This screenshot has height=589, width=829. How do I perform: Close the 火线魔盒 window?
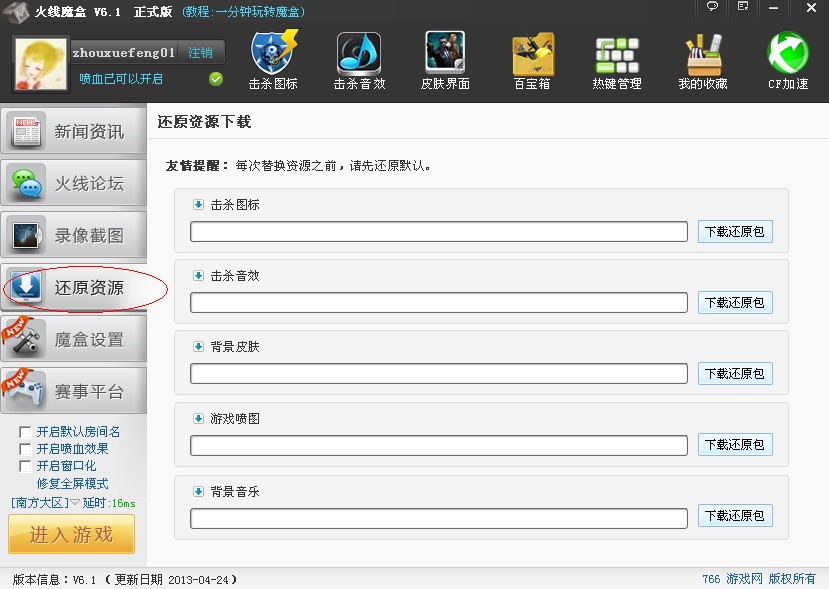pyautogui.click(x=811, y=7)
